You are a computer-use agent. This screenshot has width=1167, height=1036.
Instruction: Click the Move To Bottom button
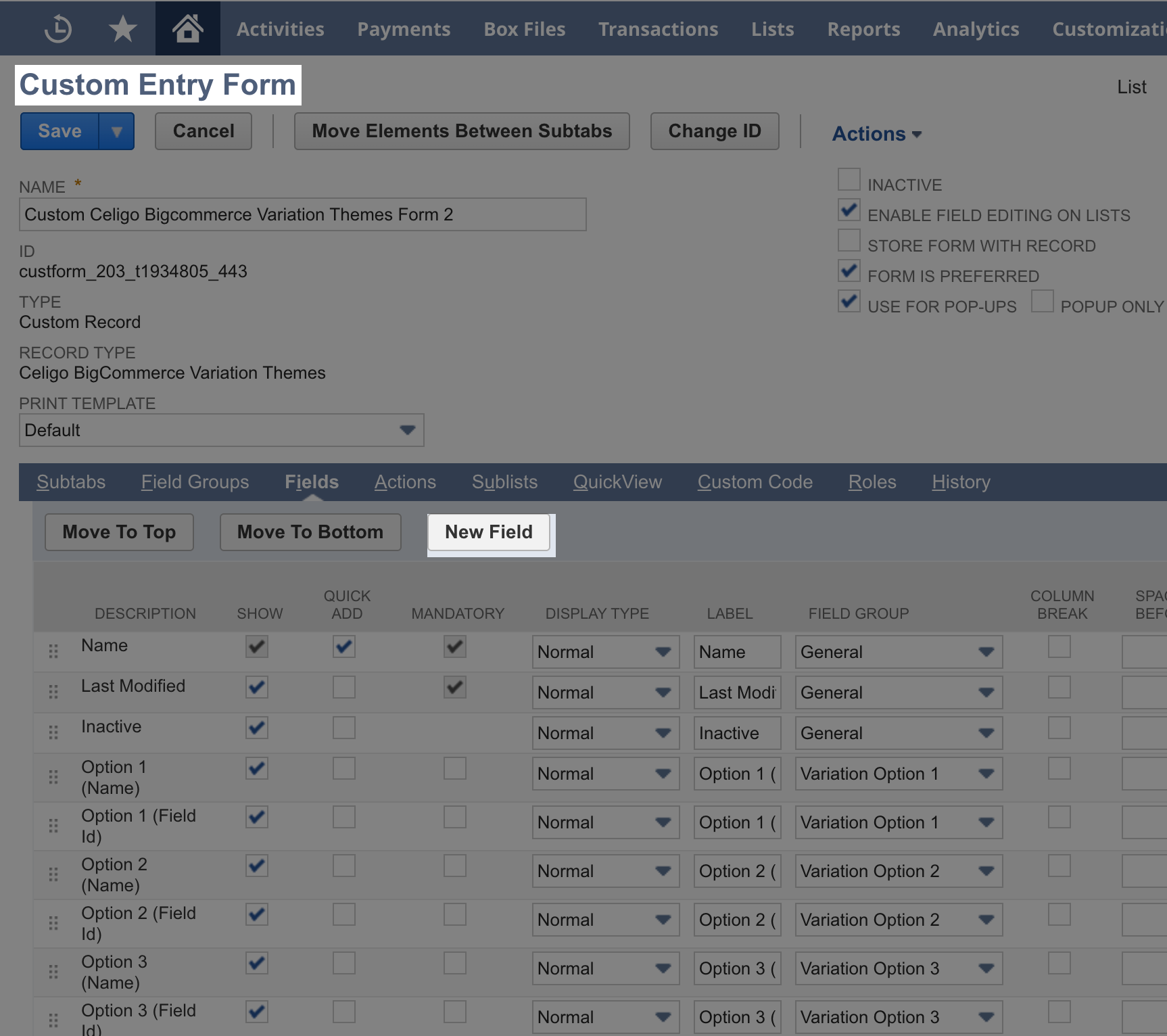coord(310,532)
